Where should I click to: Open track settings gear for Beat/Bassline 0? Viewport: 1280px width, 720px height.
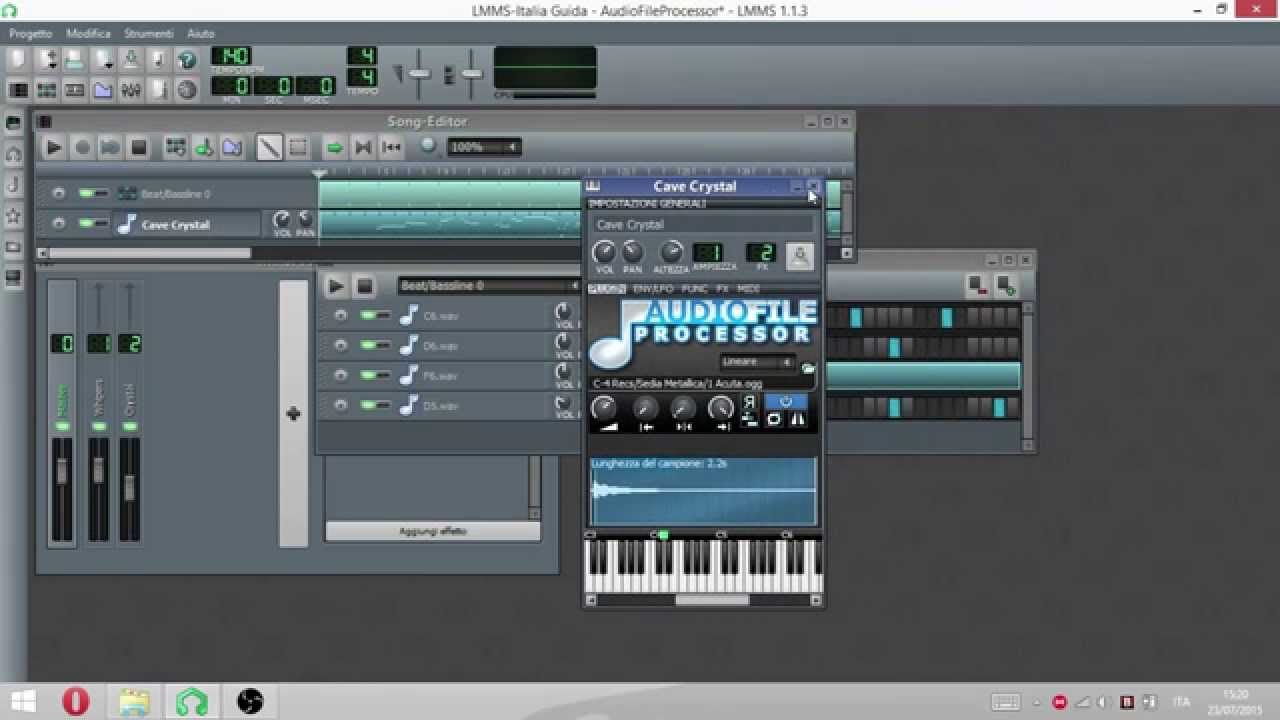coord(59,193)
